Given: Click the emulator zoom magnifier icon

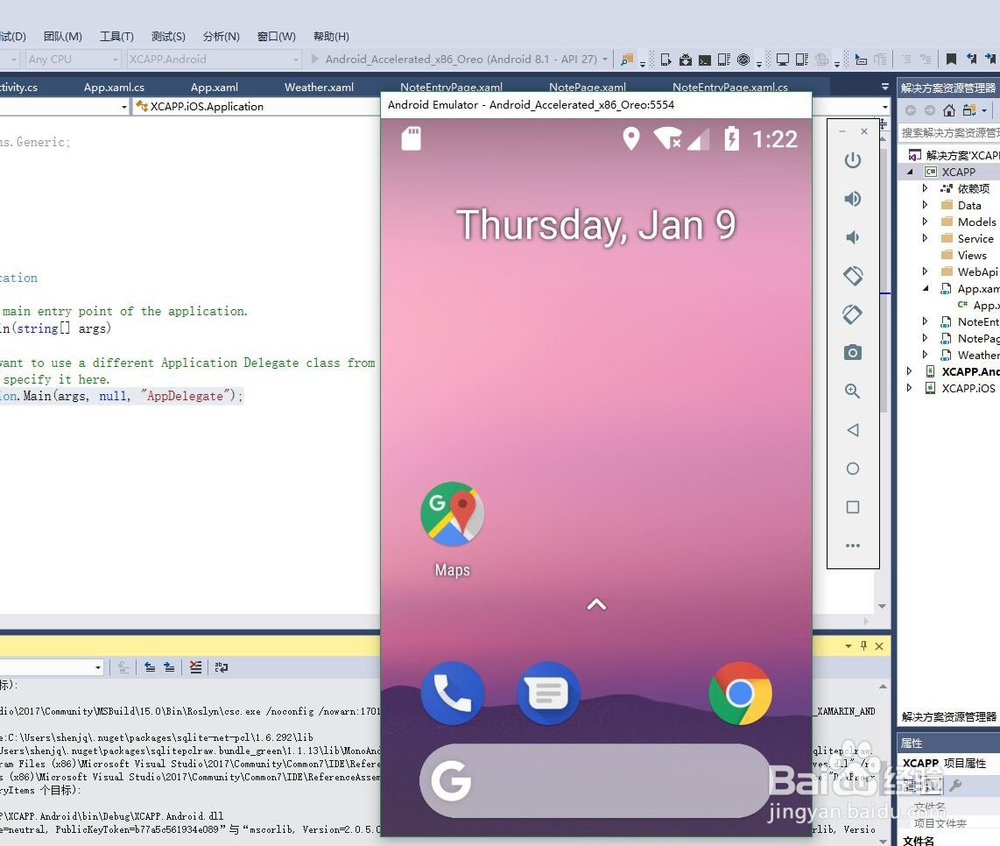Looking at the screenshot, I should click(853, 391).
